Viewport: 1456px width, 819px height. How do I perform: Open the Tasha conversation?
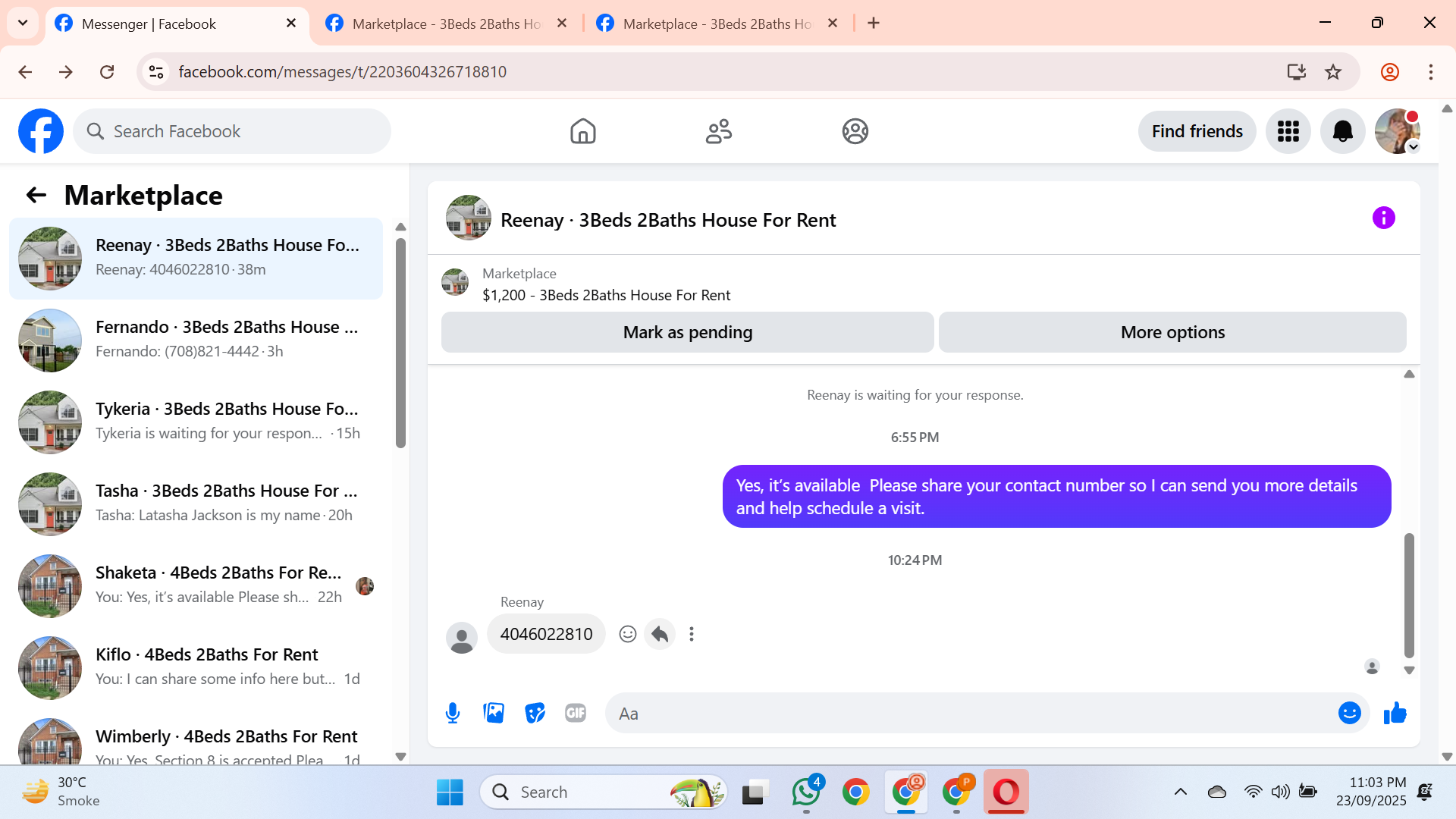click(x=196, y=504)
